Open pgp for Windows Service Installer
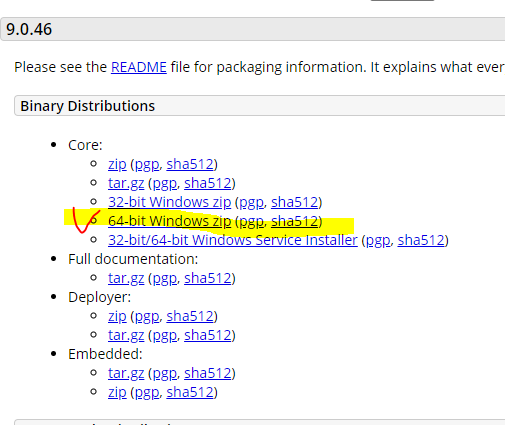Screen dimensions: 505x425 pyautogui.click(x=378, y=241)
